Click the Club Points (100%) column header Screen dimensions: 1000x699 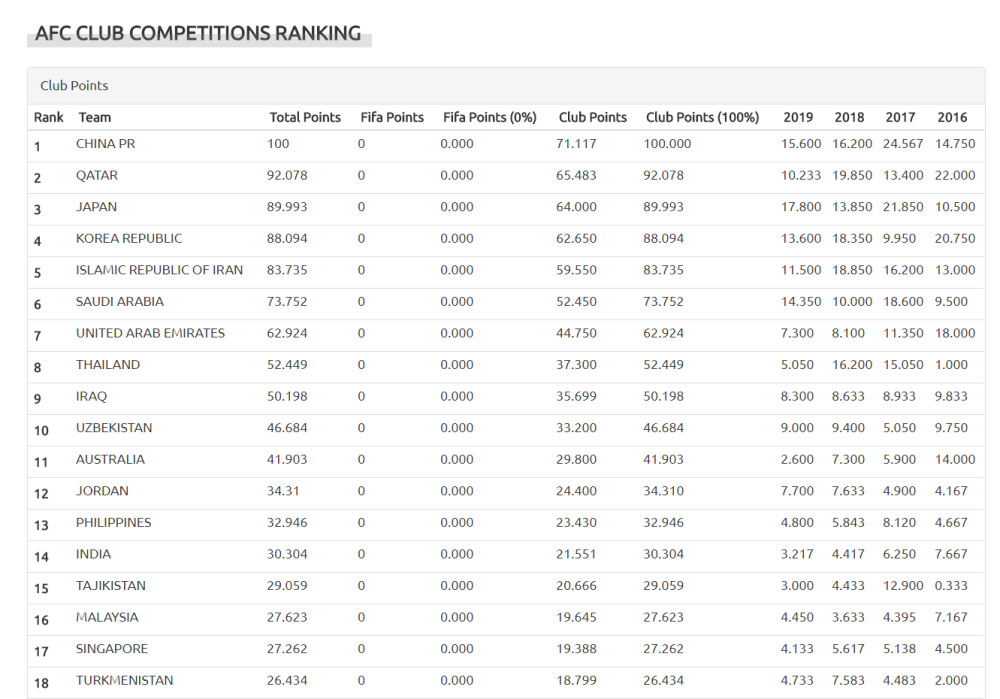702,117
